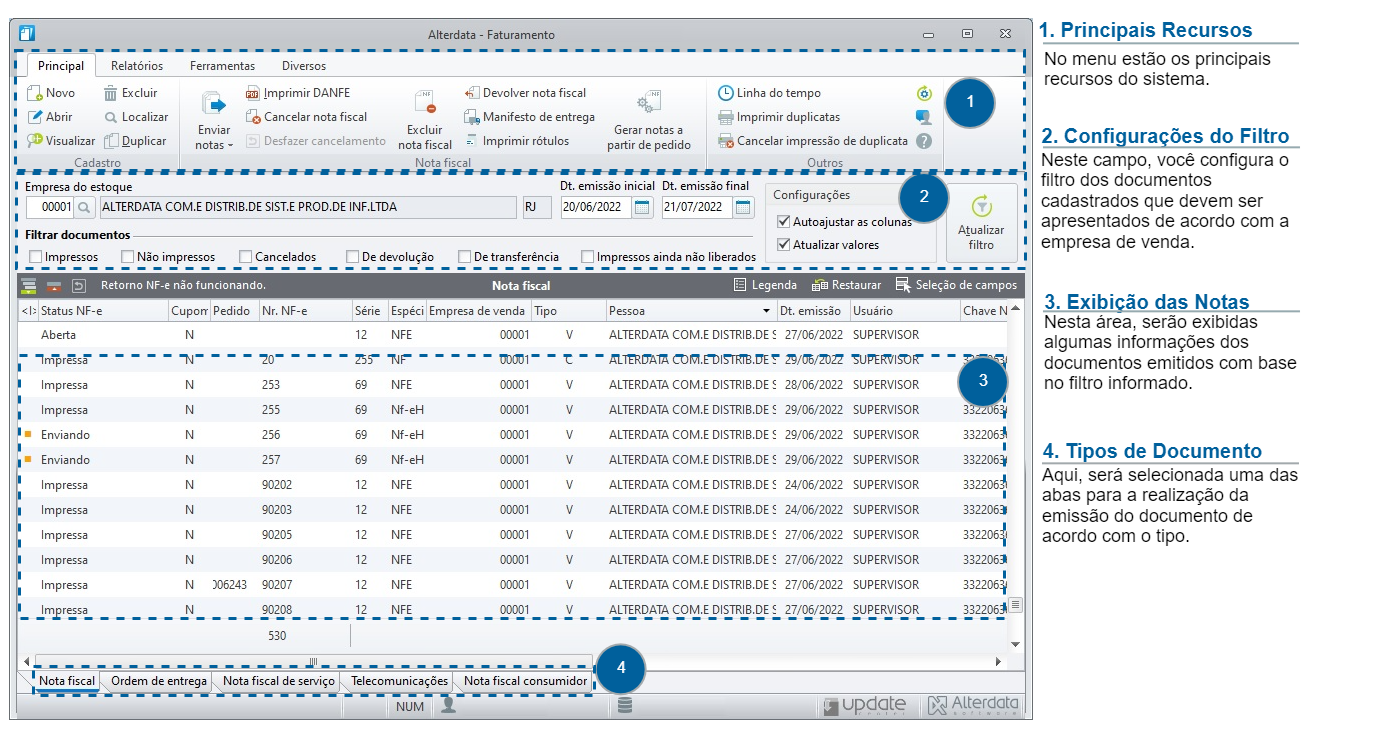
Task: Click the Dt. emissão final date field
Action: click(x=697, y=207)
